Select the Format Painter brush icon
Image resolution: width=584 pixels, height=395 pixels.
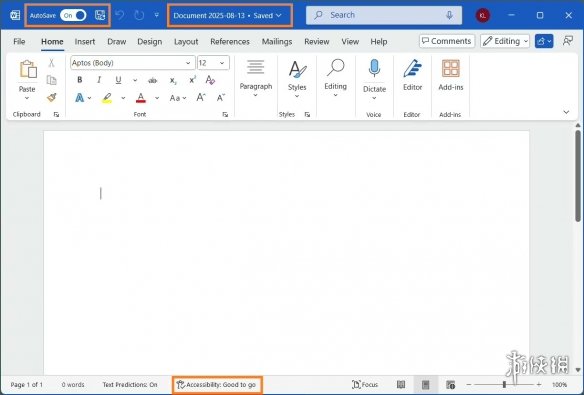[51, 98]
